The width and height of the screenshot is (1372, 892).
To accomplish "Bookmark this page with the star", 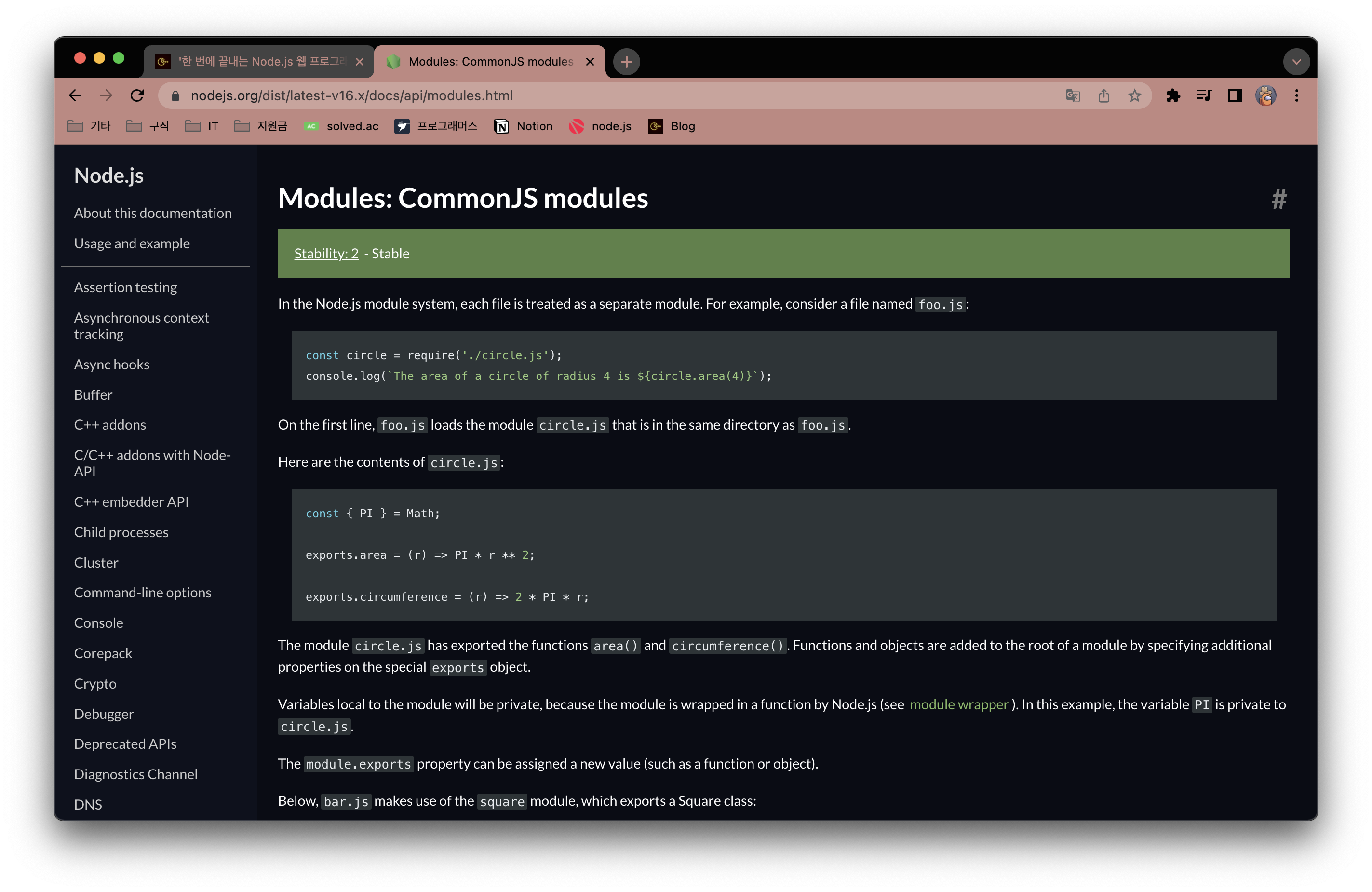I will coord(1134,95).
